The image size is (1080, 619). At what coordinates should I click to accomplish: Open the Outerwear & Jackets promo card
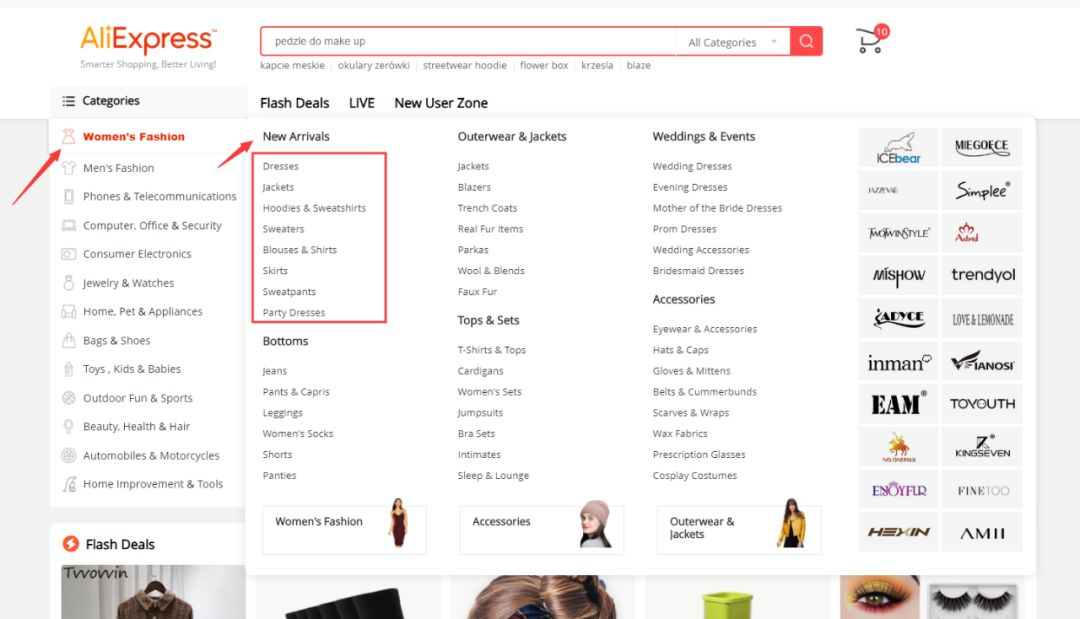click(x=738, y=529)
